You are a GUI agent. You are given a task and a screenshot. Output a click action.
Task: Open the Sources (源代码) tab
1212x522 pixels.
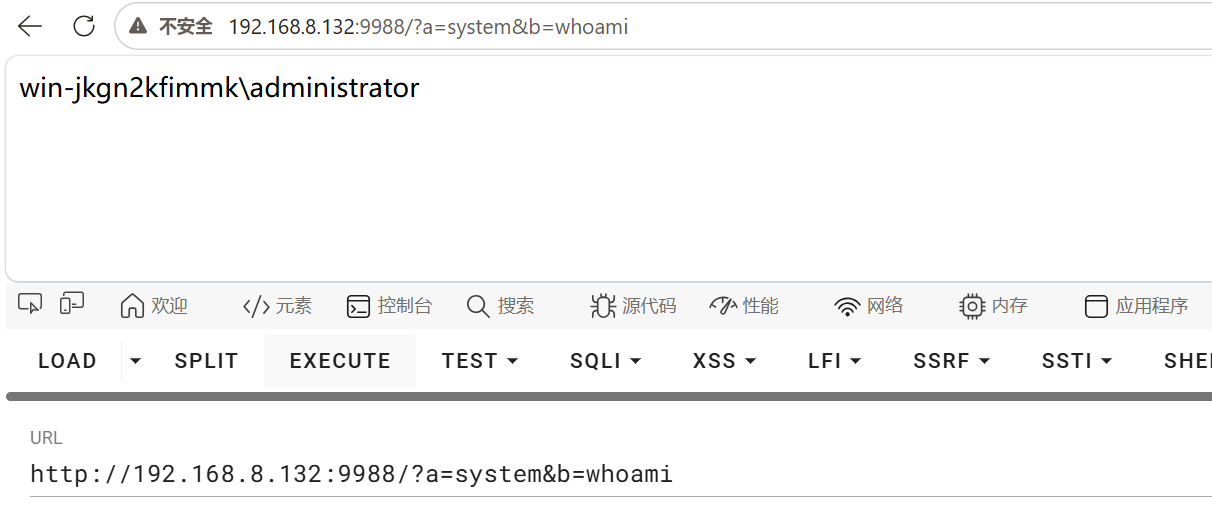[633, 306]
